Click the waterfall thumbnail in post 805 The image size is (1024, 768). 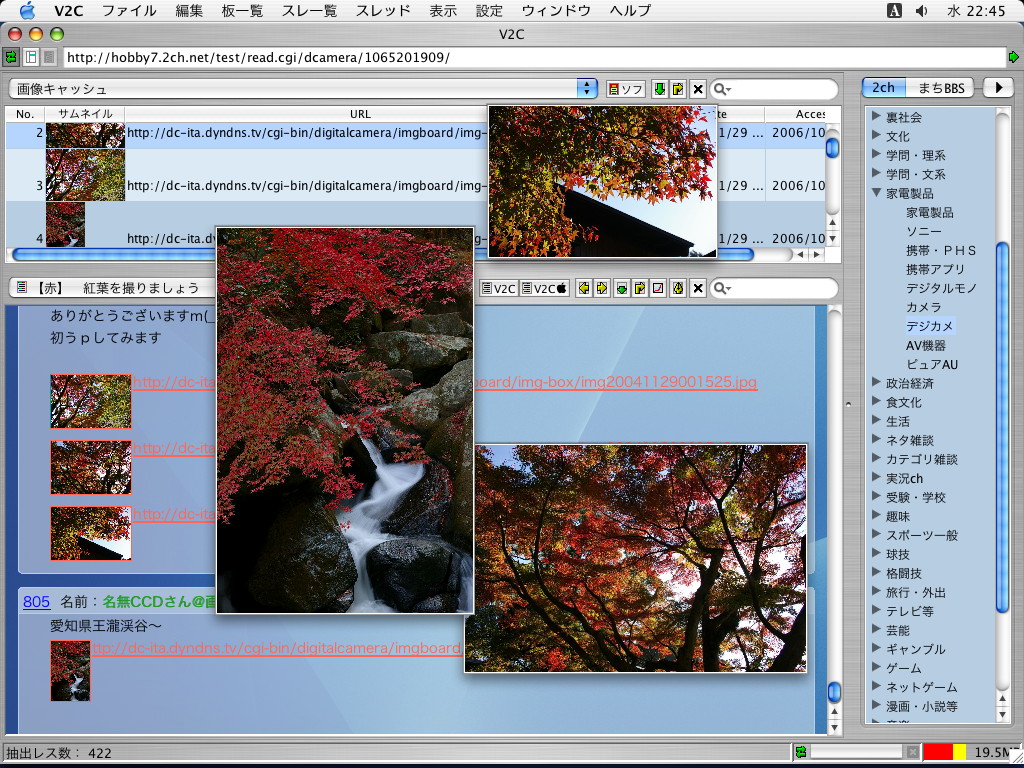pyautogui.click(x=71, y=671)
